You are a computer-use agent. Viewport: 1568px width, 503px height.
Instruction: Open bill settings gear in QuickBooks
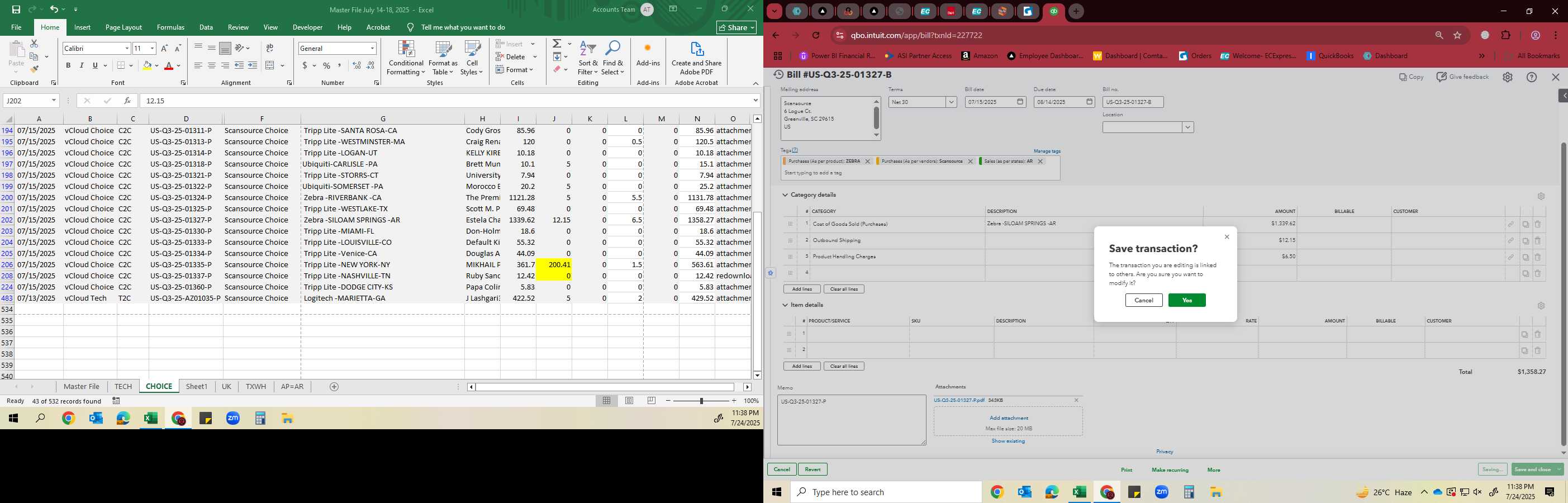tap(1507, 77)
